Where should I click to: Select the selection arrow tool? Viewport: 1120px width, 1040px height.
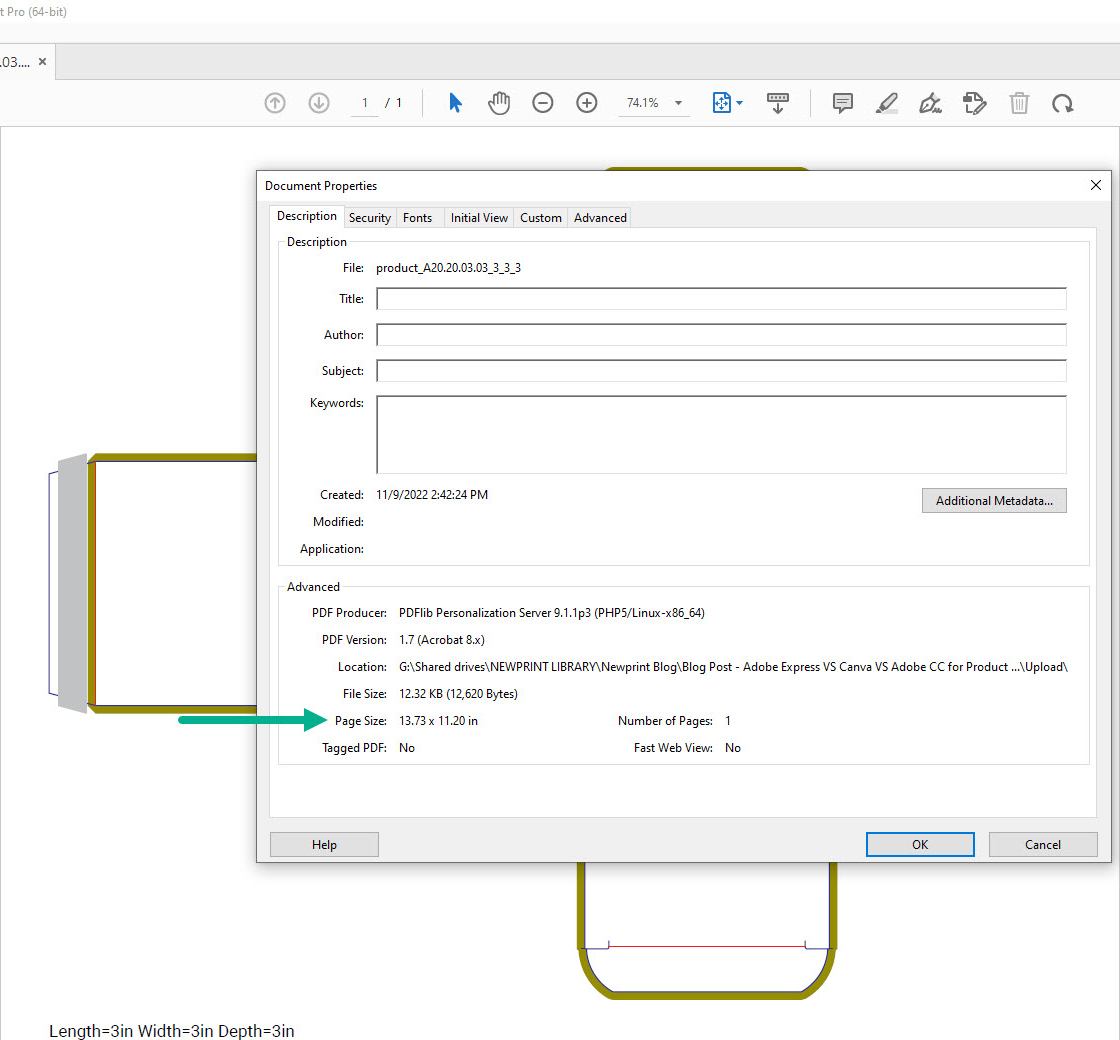pos(455,102)
